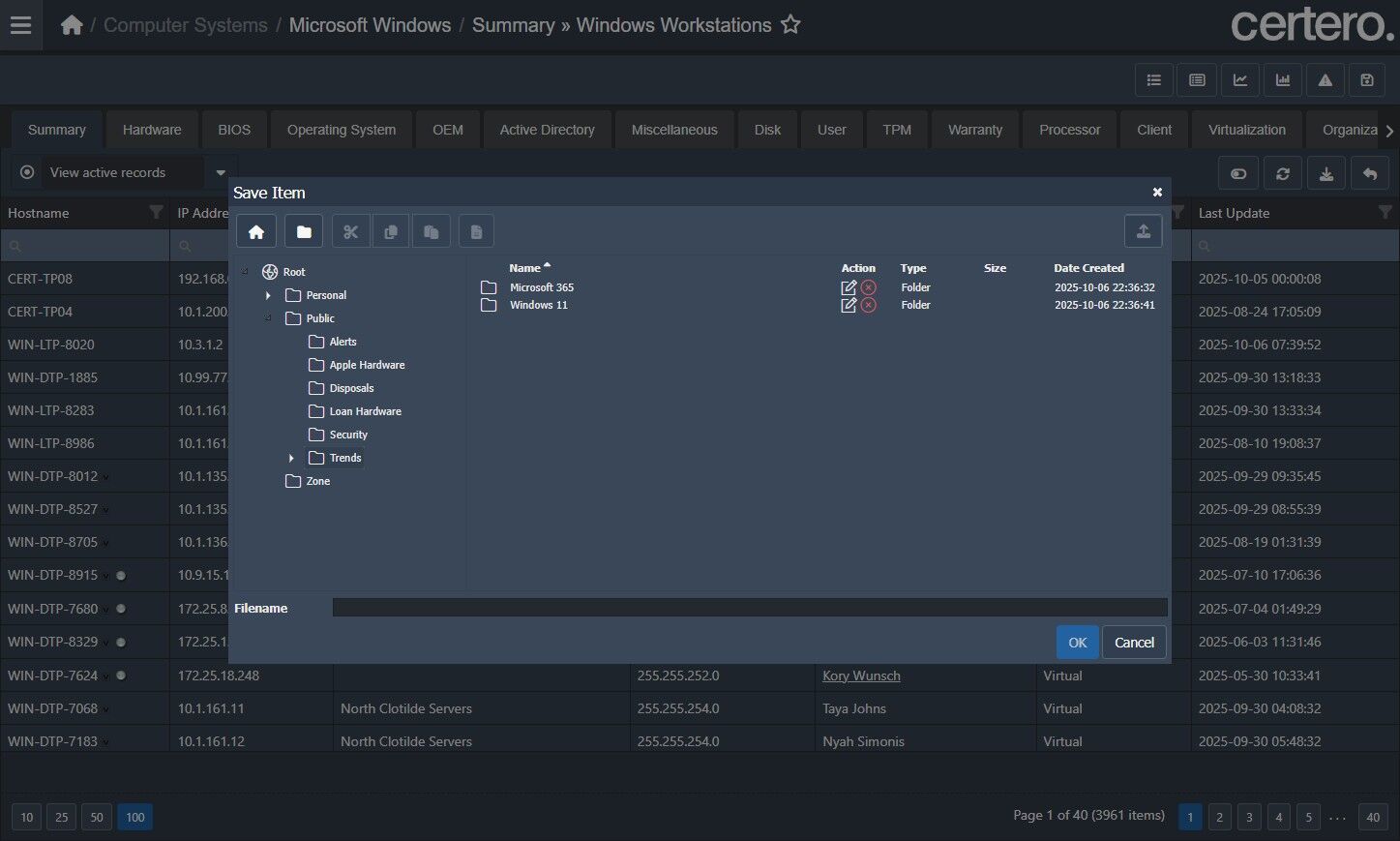Open the line chart view icon

tap(1239, 80)
